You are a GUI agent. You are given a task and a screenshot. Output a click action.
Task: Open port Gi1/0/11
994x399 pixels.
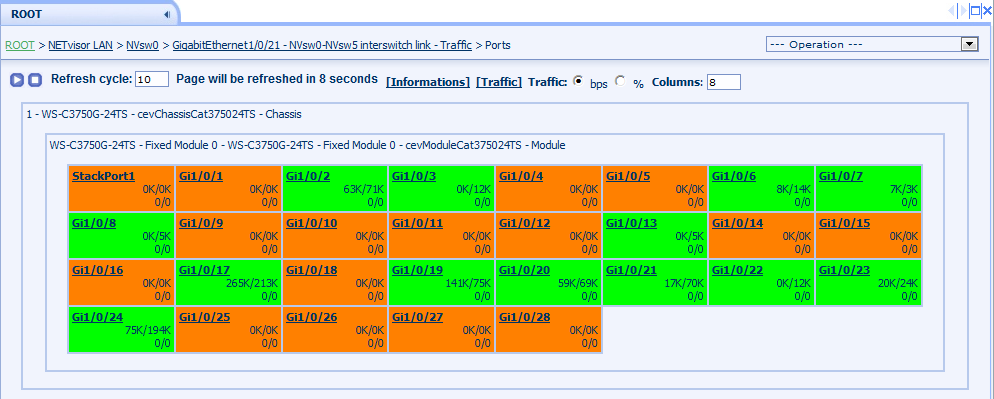coord(417,223)
